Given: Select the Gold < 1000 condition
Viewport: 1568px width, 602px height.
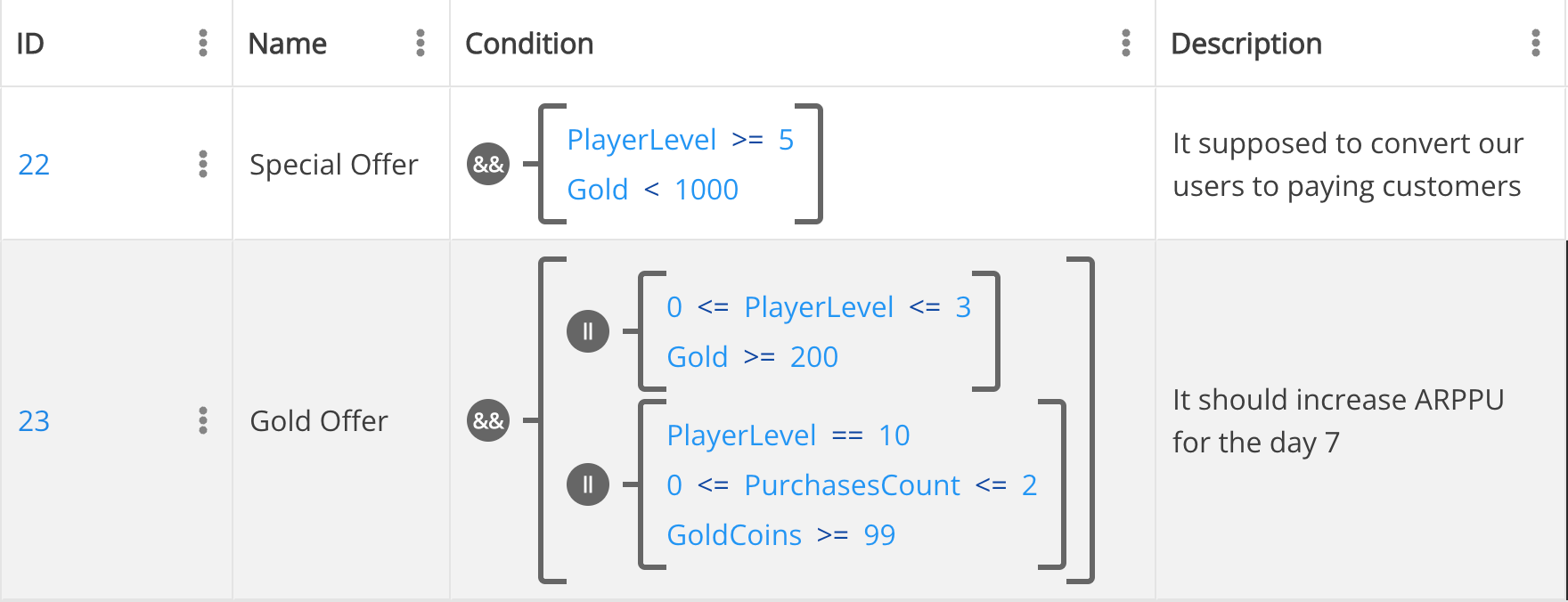Looking at the screenshot, I should click(x=652, y=190).
